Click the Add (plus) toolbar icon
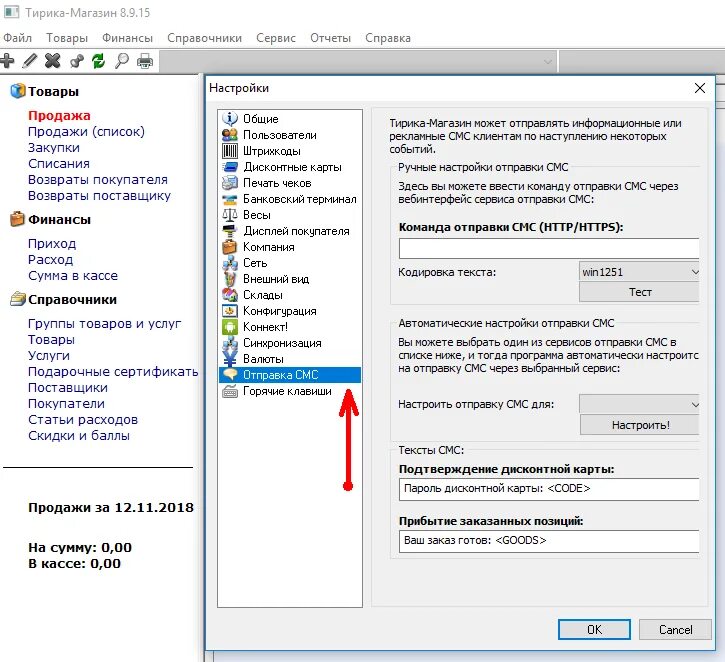 point(7,61)
